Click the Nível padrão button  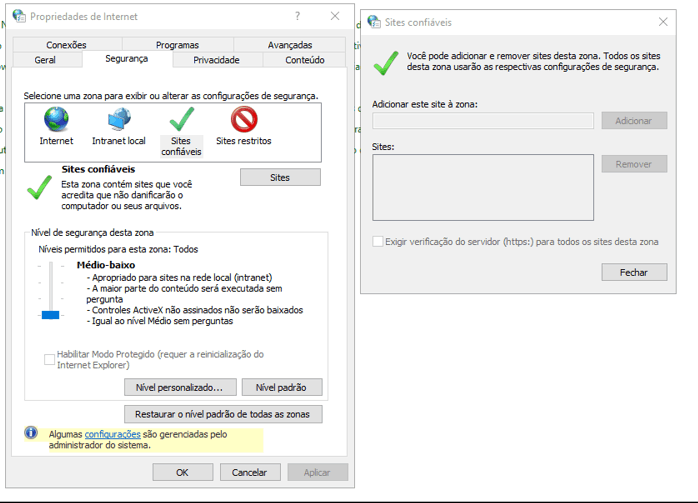(281, 387)
